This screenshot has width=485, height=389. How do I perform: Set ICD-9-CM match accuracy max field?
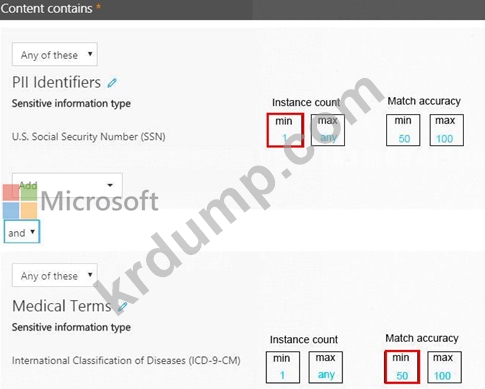point(444,367)
